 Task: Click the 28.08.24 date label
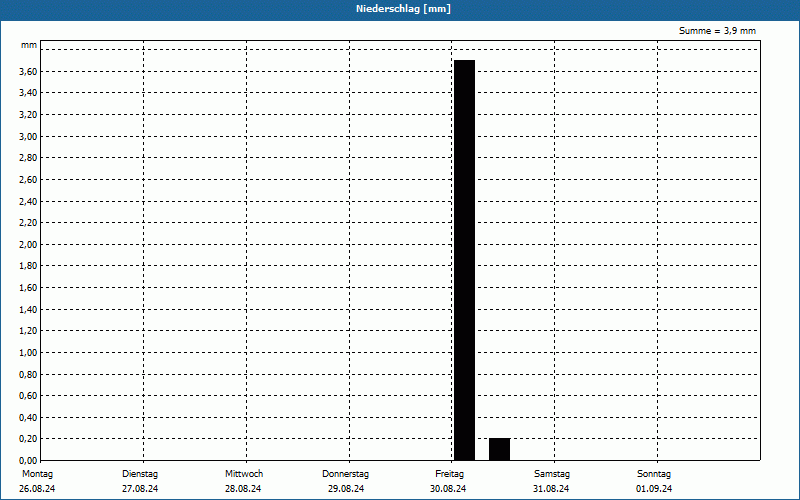point(243,489)
